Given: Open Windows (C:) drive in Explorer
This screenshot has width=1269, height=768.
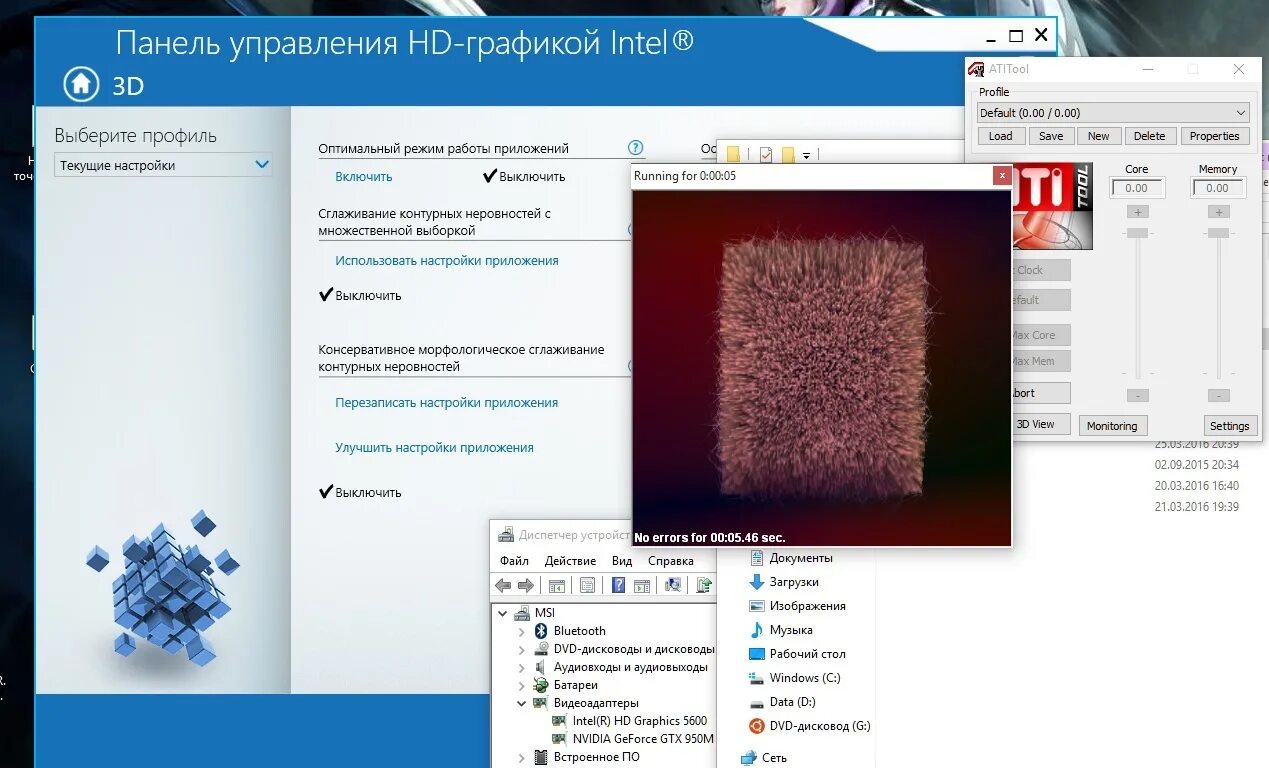Looking at the screenshot, I should click(794, 678).
